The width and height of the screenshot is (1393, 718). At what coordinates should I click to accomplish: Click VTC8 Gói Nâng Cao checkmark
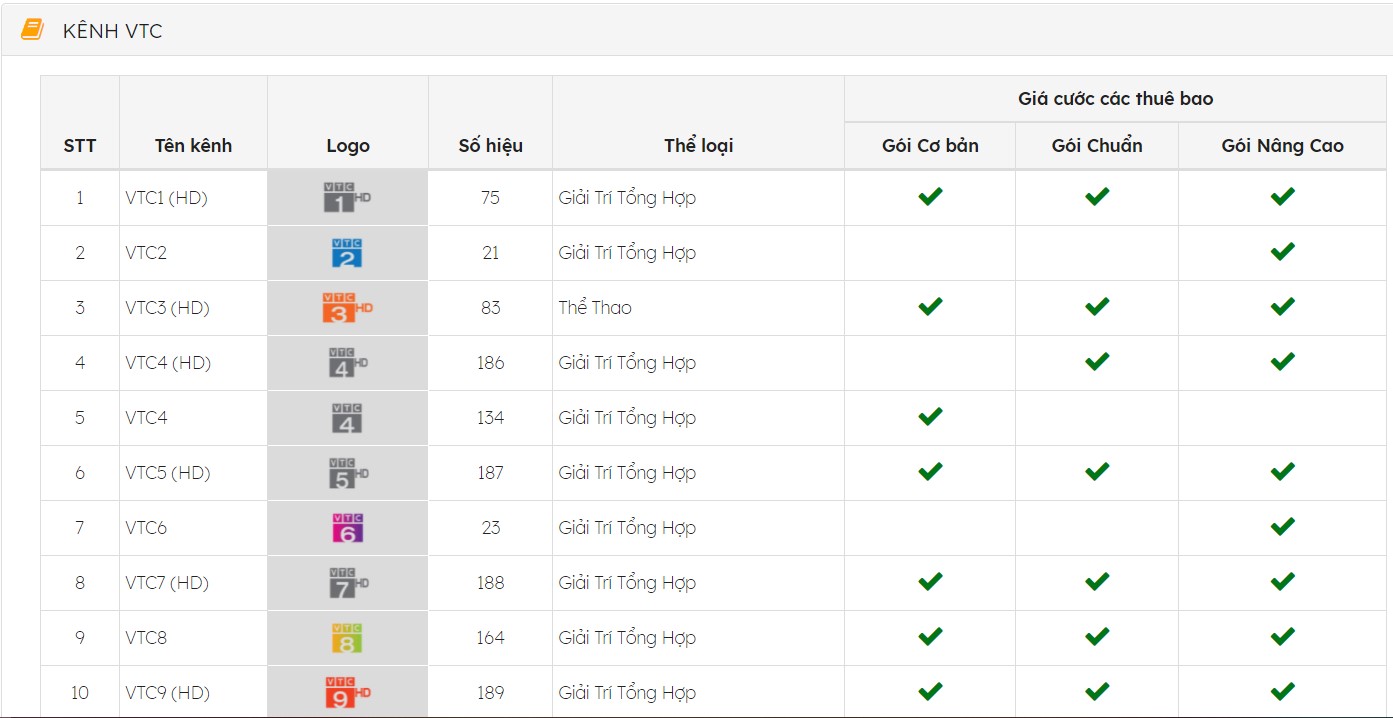tap(1283, 637)
